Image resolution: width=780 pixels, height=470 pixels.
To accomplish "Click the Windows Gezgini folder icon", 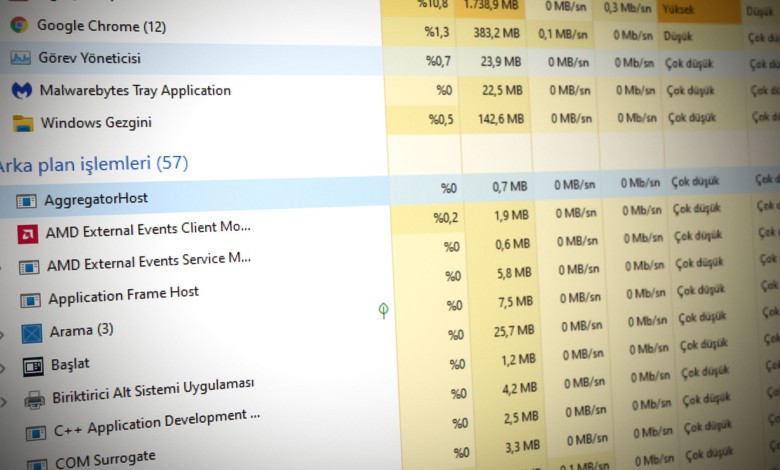I will click(23, 123).
